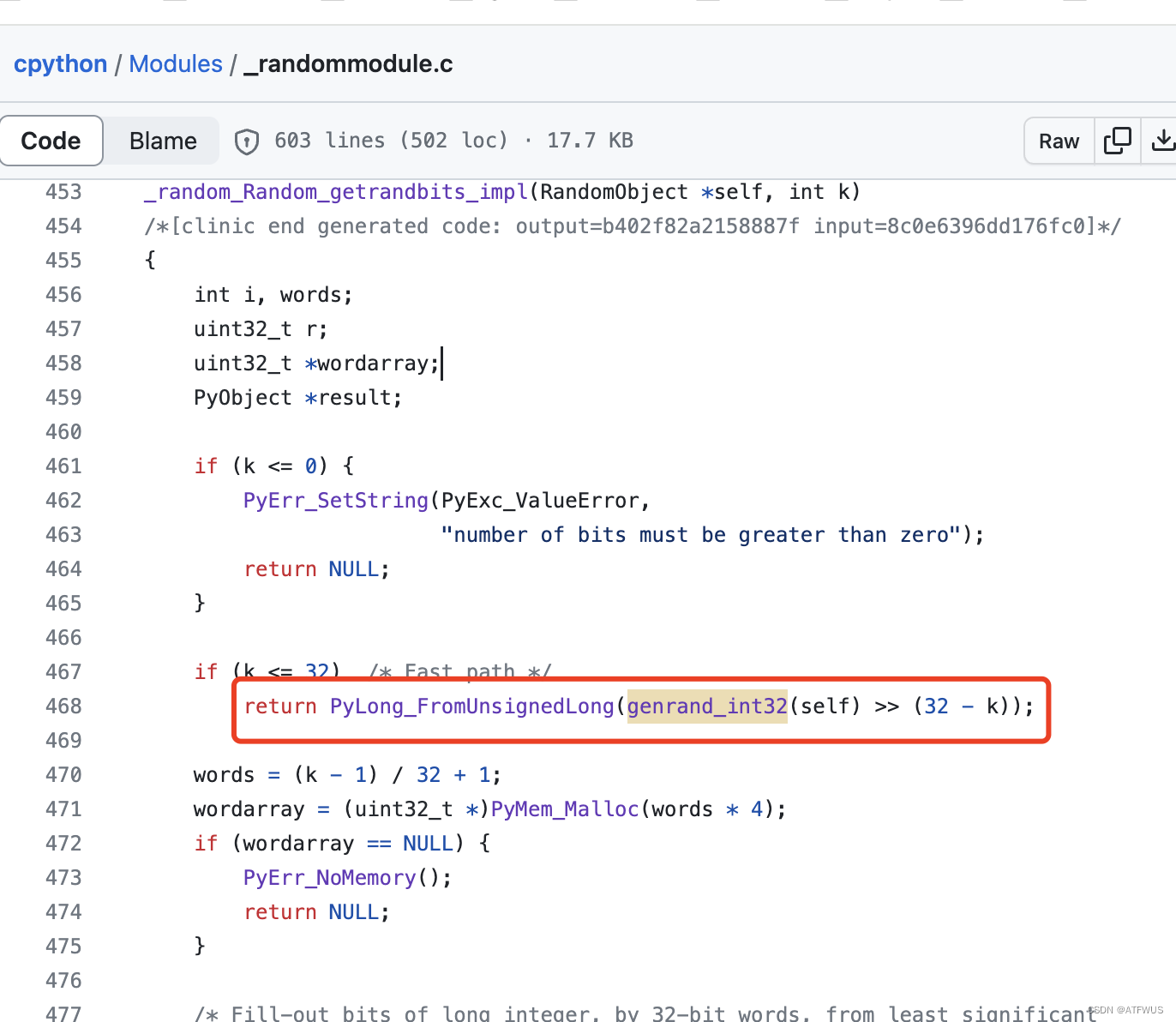This screenshot has height=1022, width=1176.
Task: Click the code security shield icon
Action: click(x=247, y=141)
